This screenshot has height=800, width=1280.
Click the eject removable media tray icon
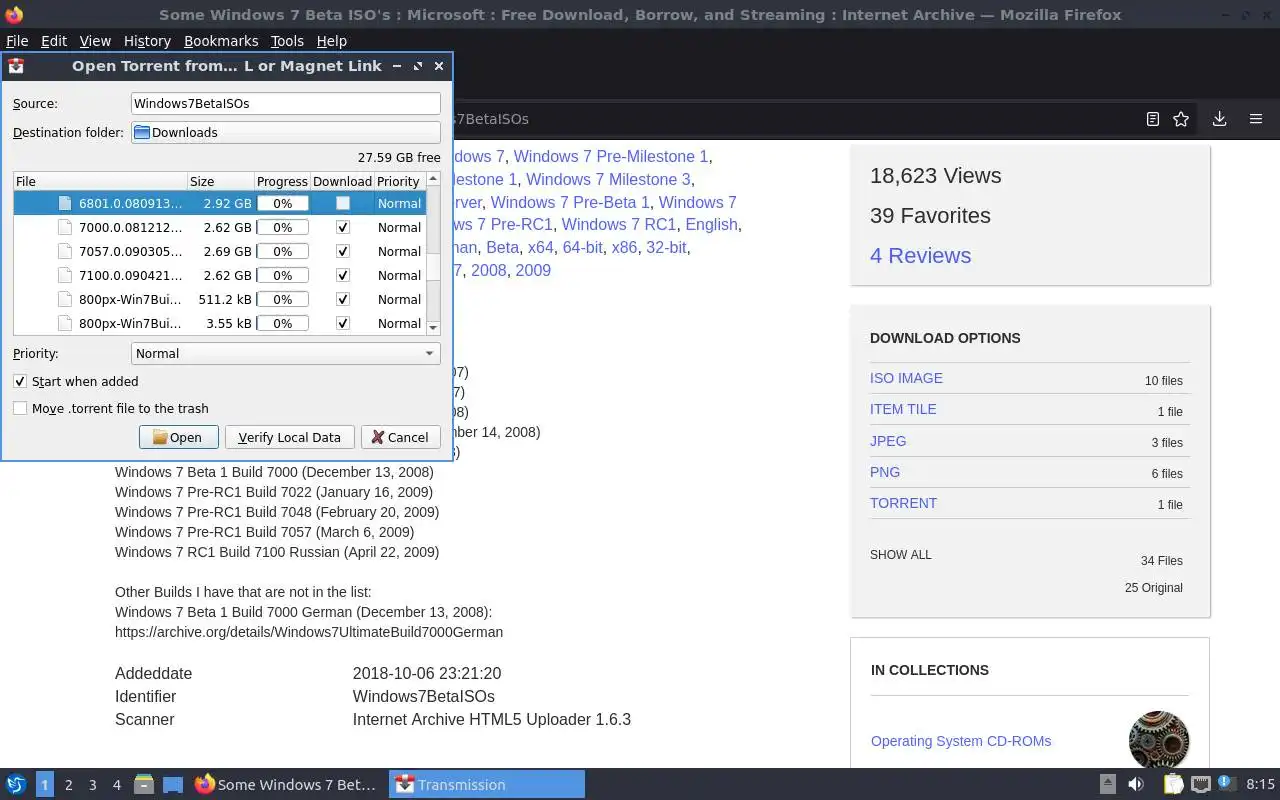1107,785
